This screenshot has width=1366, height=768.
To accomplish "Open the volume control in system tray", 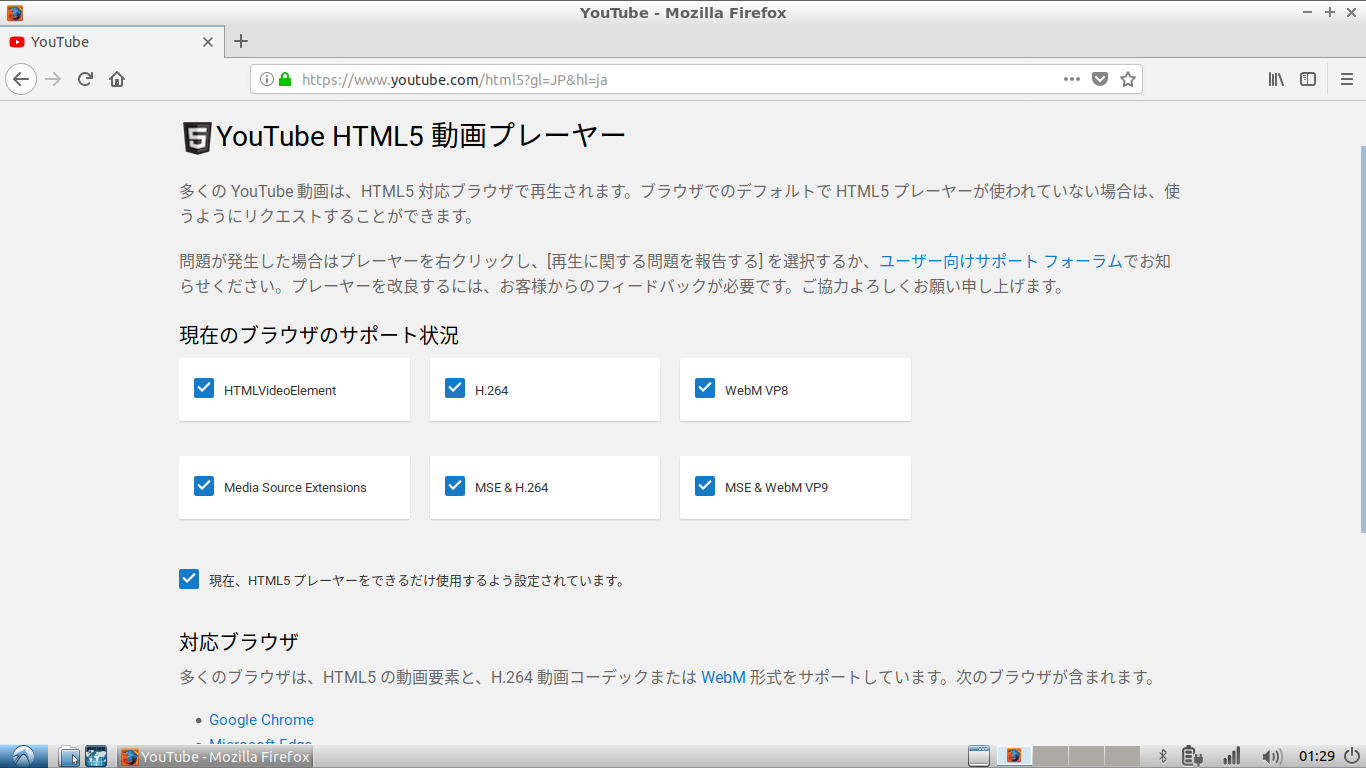I will coord(1272,756).
